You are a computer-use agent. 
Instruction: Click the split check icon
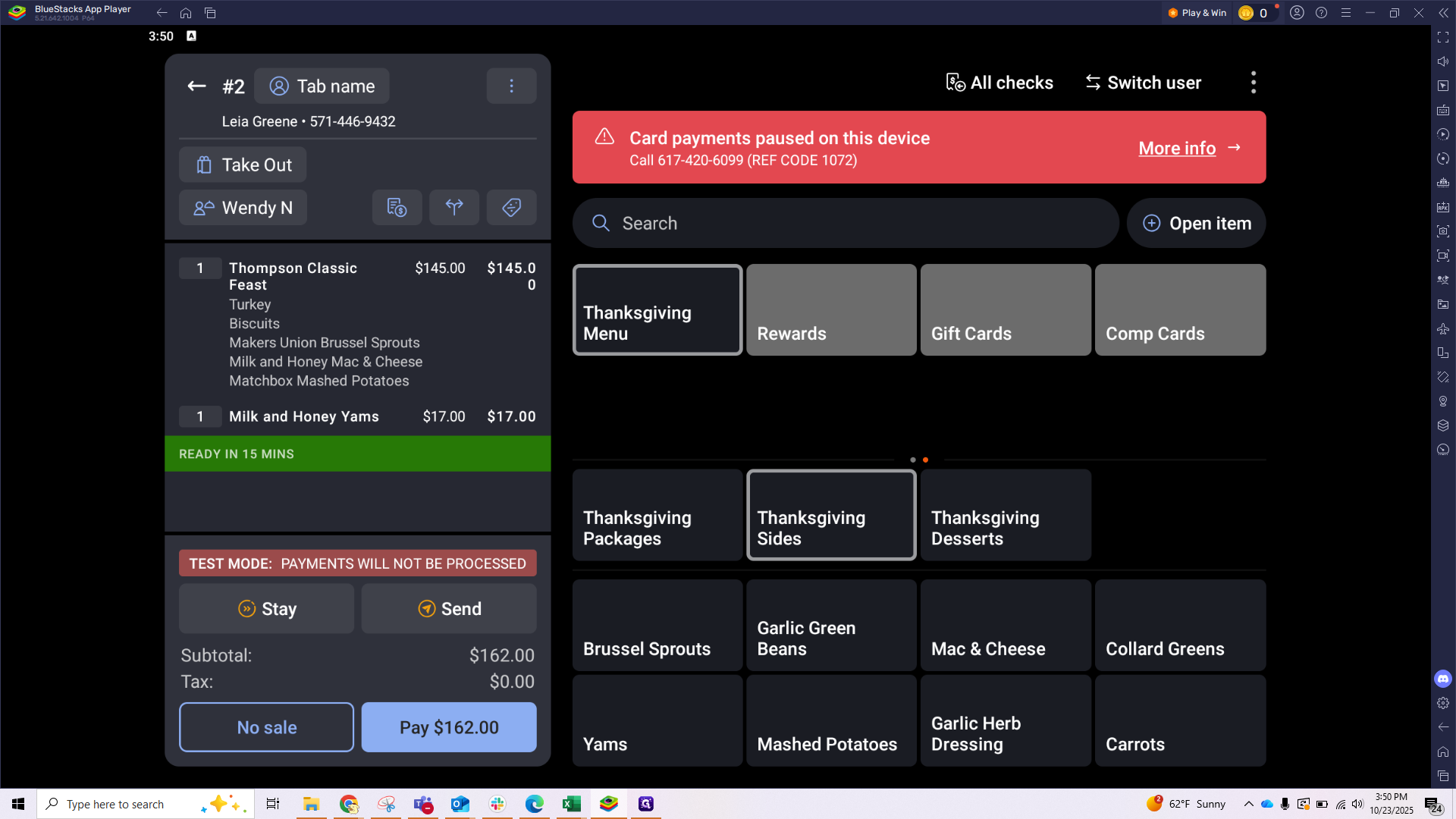pyautogui.click(x=454, y=207)
